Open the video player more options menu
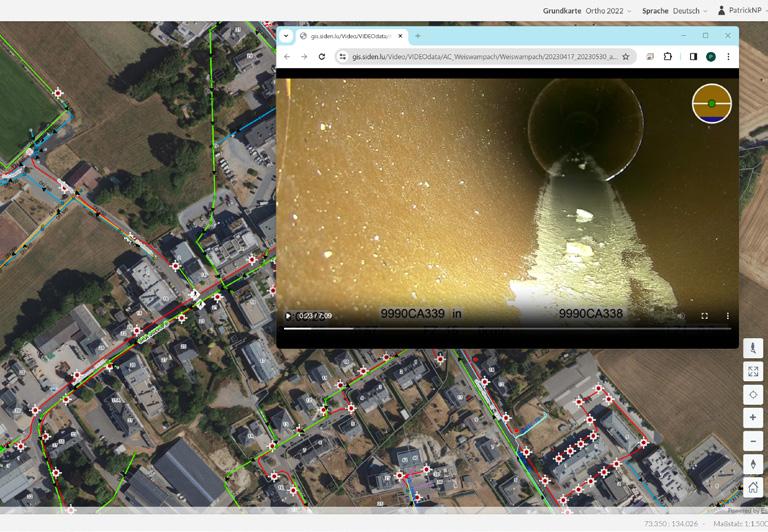 point(728,316)
